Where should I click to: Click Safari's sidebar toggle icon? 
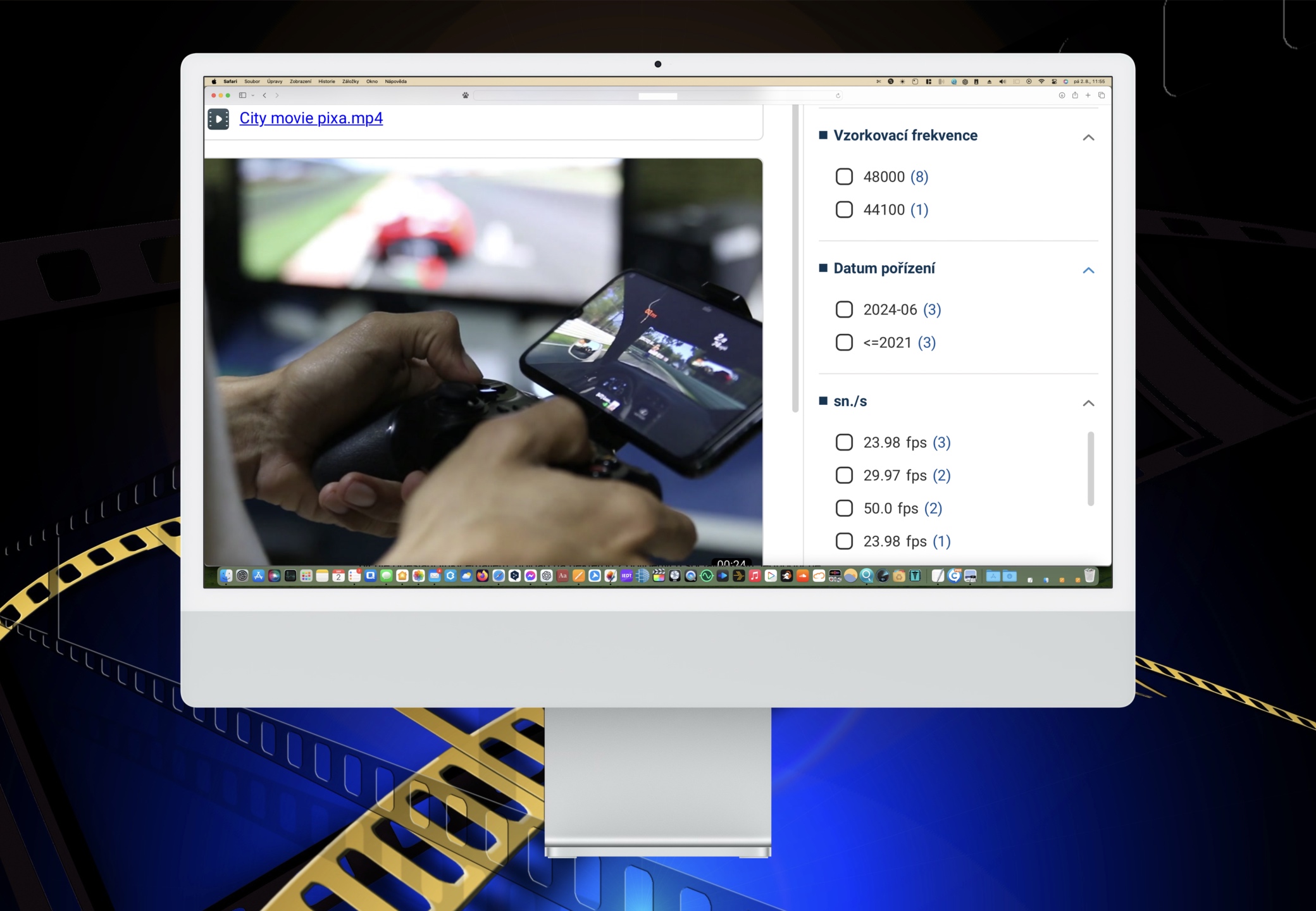point(242,96)
